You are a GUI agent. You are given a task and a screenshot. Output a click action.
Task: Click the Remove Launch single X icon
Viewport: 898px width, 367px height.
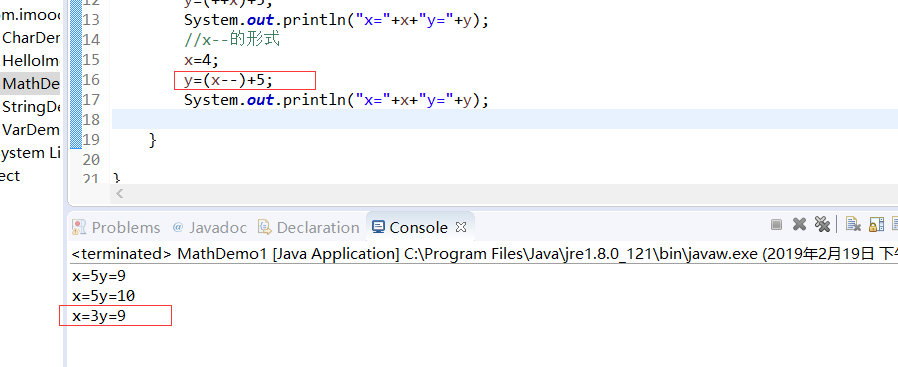click(x=799, y=224)
